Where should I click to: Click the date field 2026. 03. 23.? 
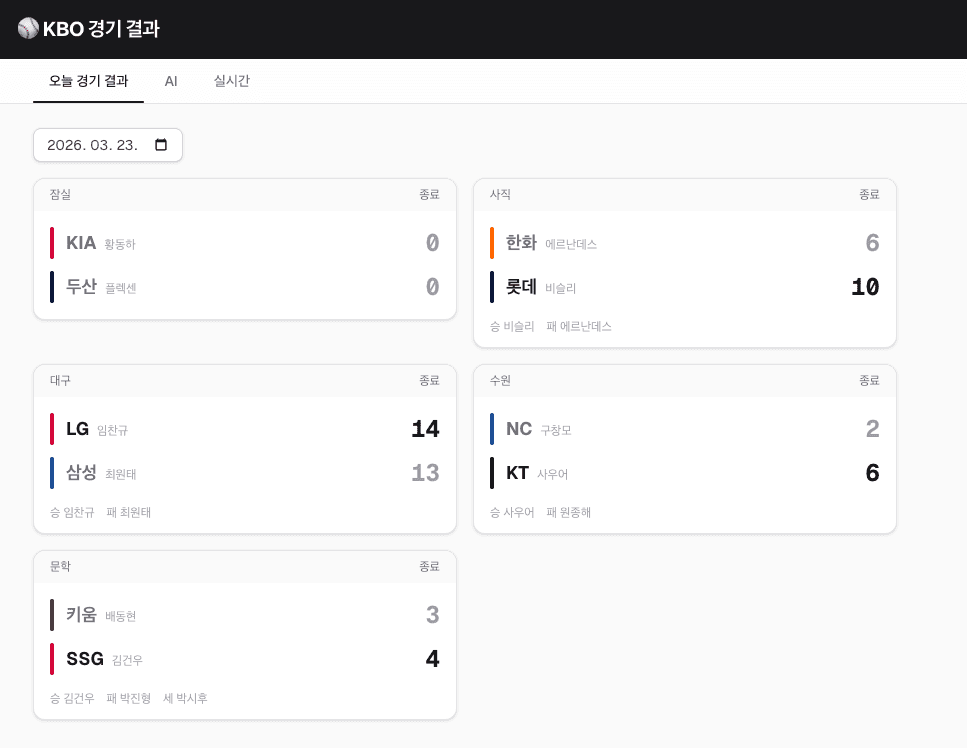coord(108,145)
